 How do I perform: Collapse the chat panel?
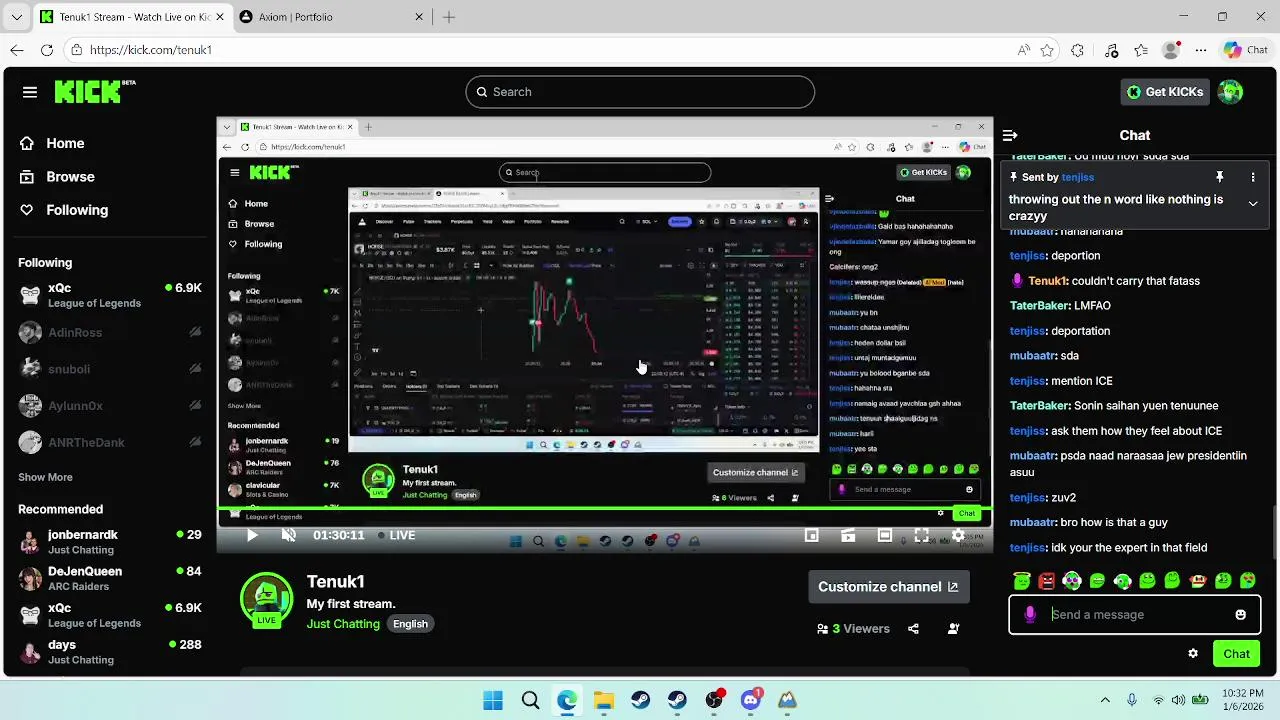pos(1010,135)
